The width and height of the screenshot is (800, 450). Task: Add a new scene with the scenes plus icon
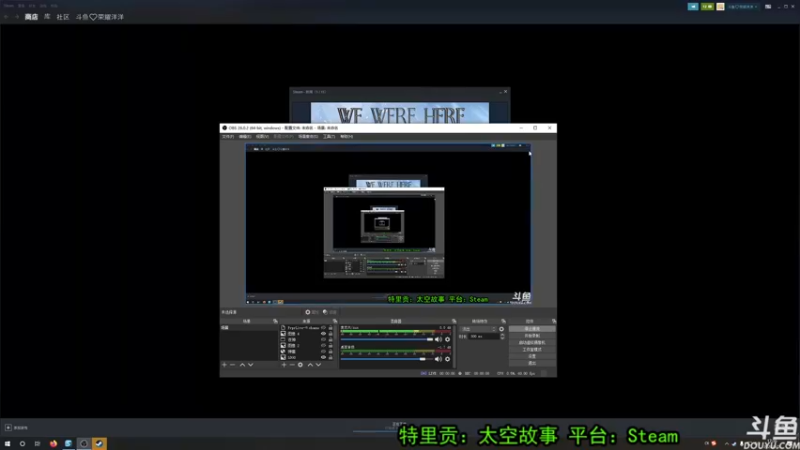coord(224,365)
